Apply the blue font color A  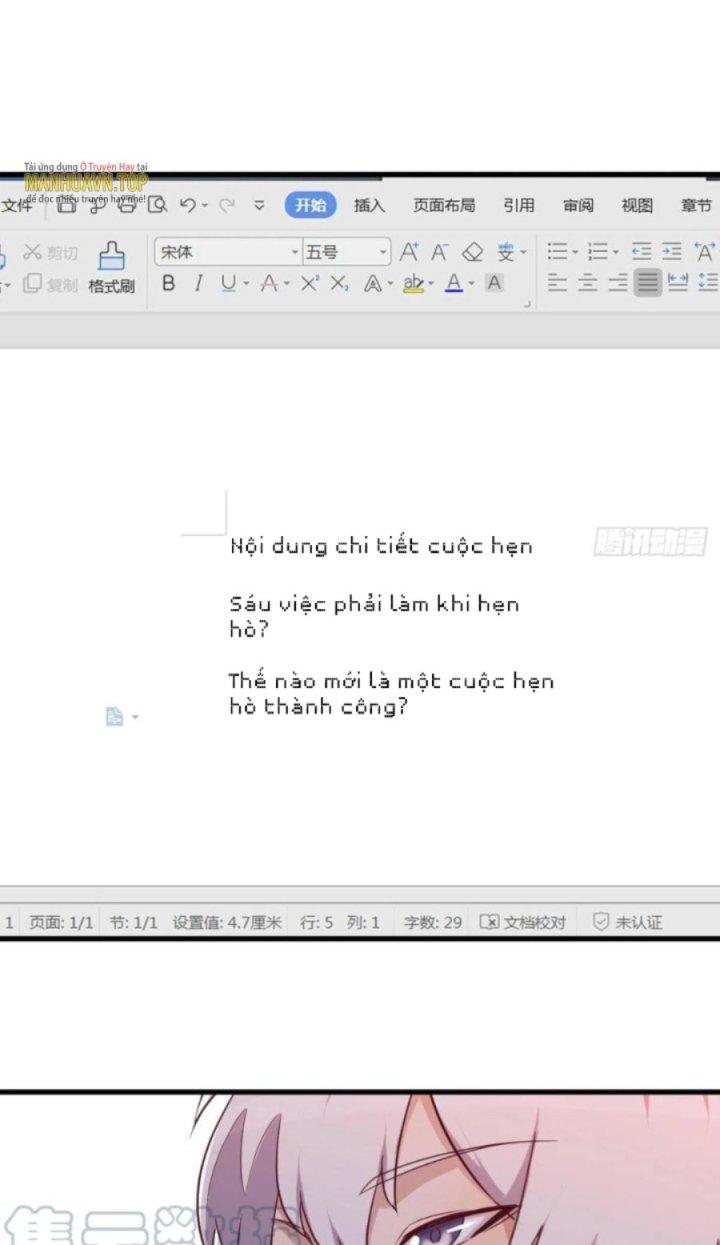pyautogui.click(x=454, y=284)
